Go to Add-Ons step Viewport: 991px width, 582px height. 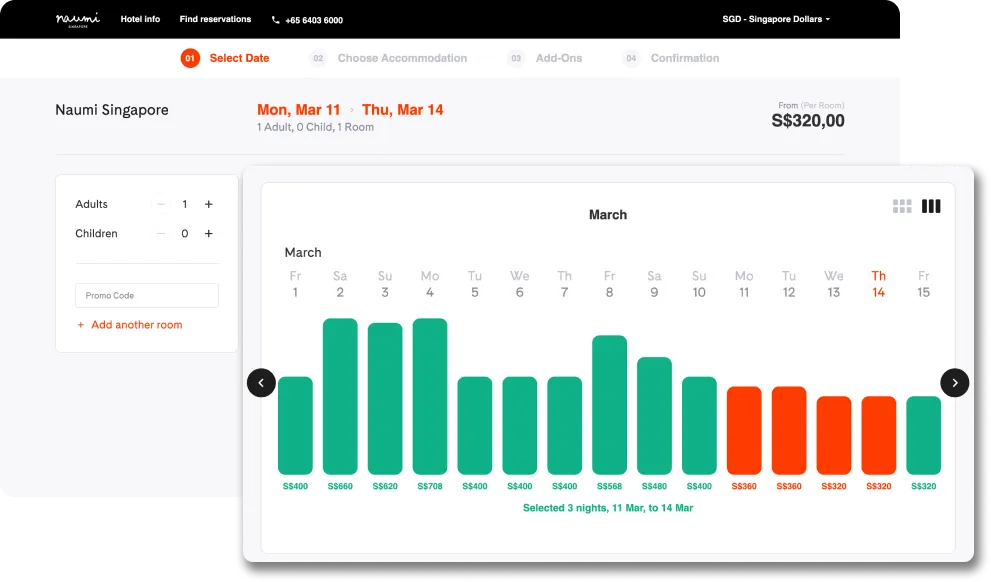click(545, 58)
